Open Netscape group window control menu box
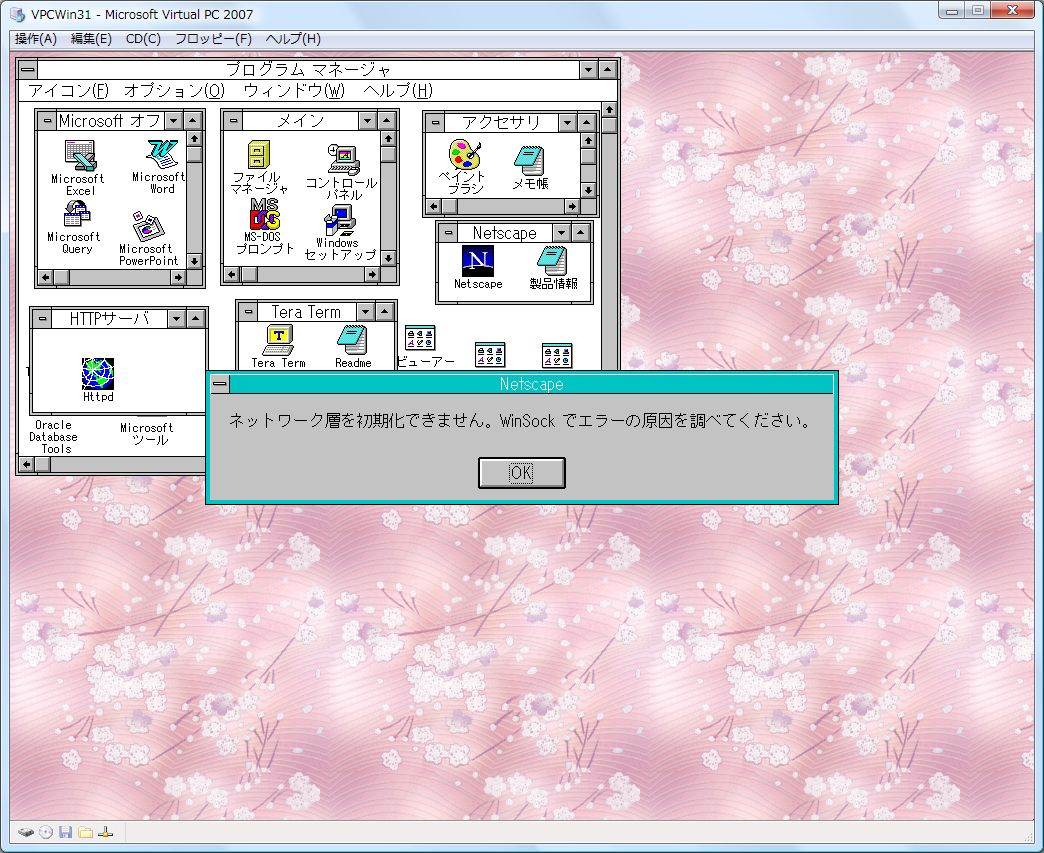The width and height of the screenshot is (1044, 853). pos(448,233)
